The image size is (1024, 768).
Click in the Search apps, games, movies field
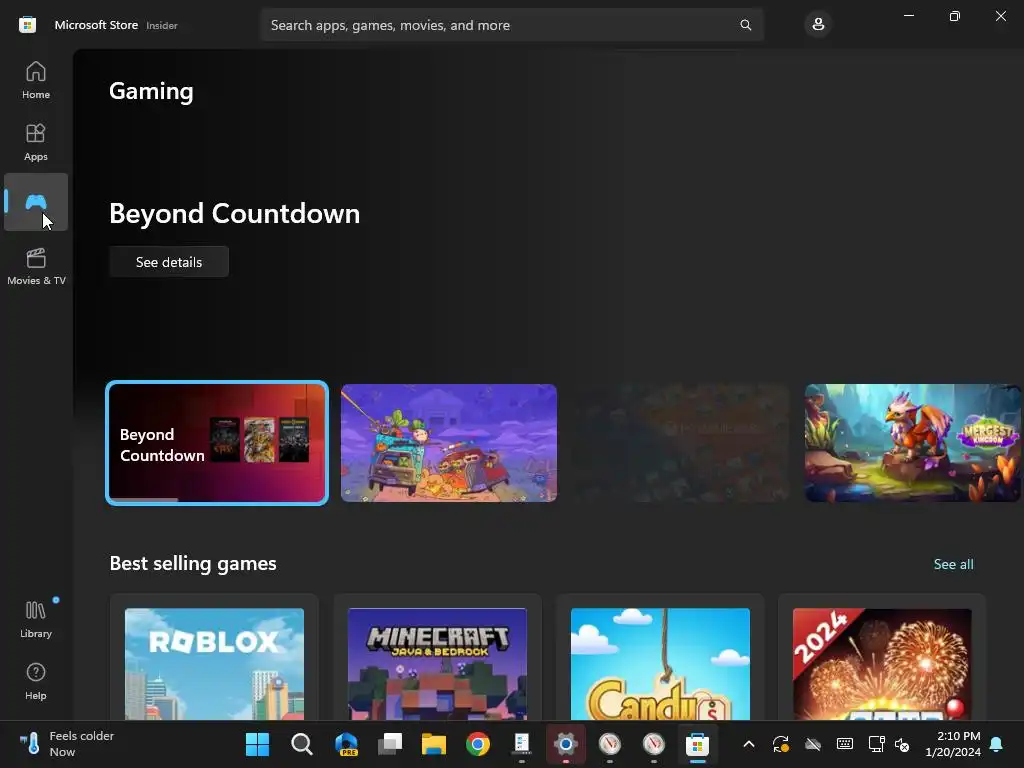pyautogui.click(x=511, y=25)
